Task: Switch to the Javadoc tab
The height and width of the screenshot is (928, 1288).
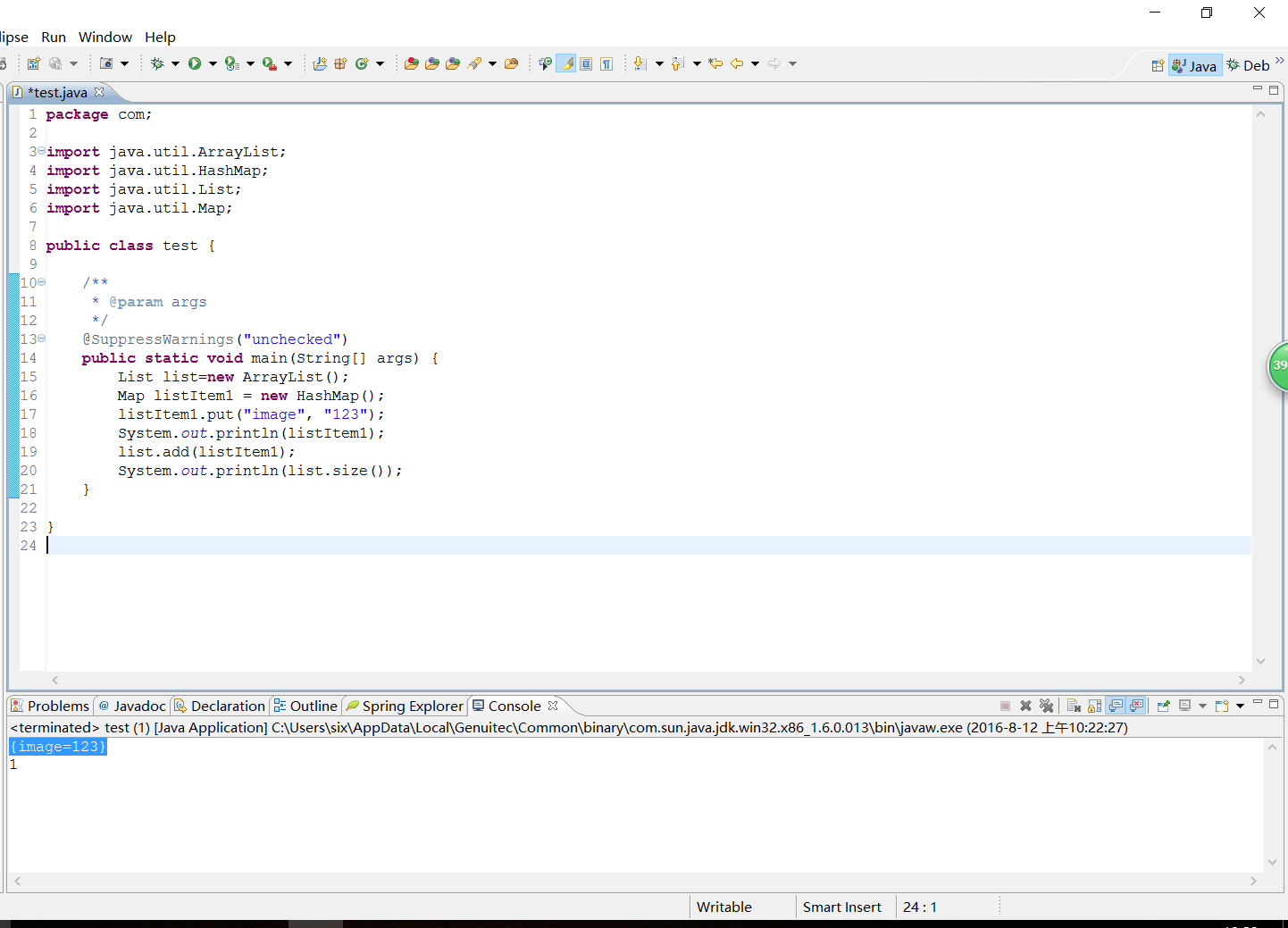Action: (132, 706)
